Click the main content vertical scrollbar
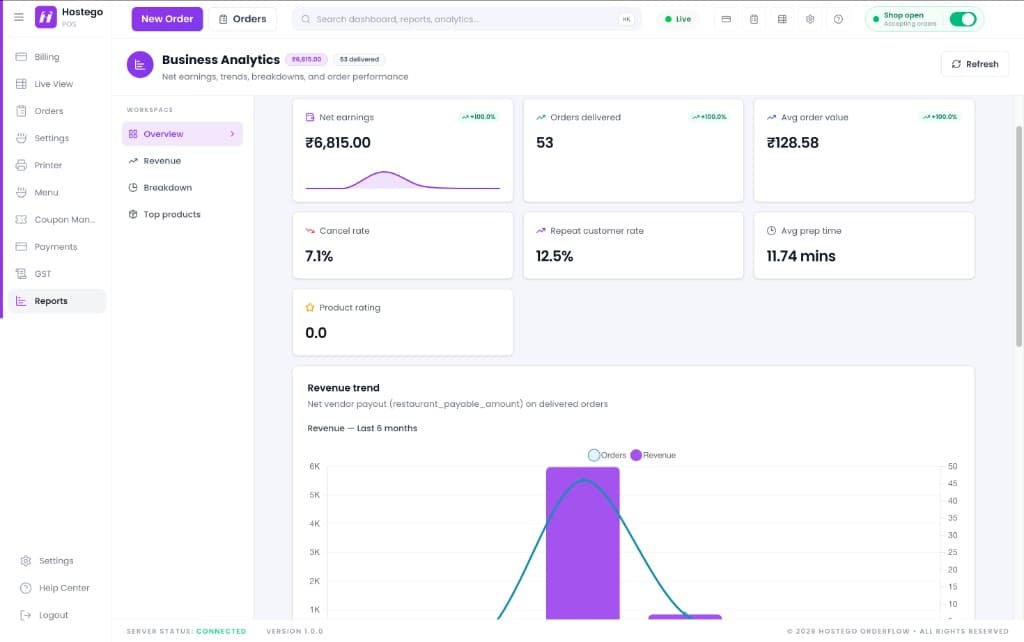 tap(1018, 235)
